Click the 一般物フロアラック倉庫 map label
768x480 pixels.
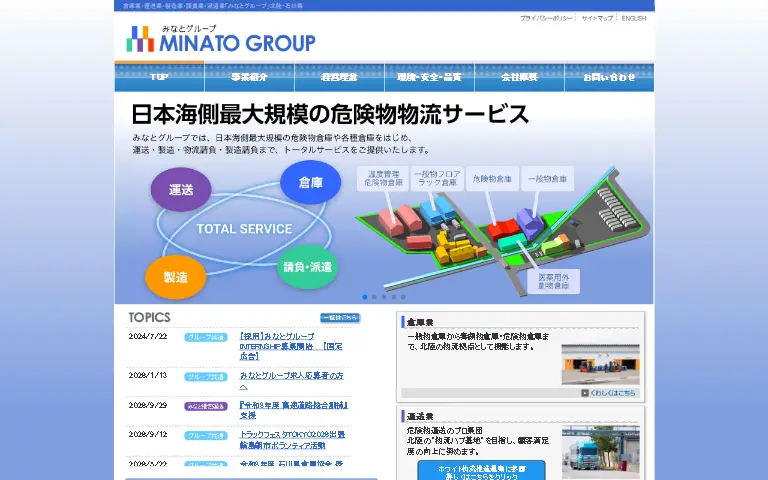tap(437, 178)
